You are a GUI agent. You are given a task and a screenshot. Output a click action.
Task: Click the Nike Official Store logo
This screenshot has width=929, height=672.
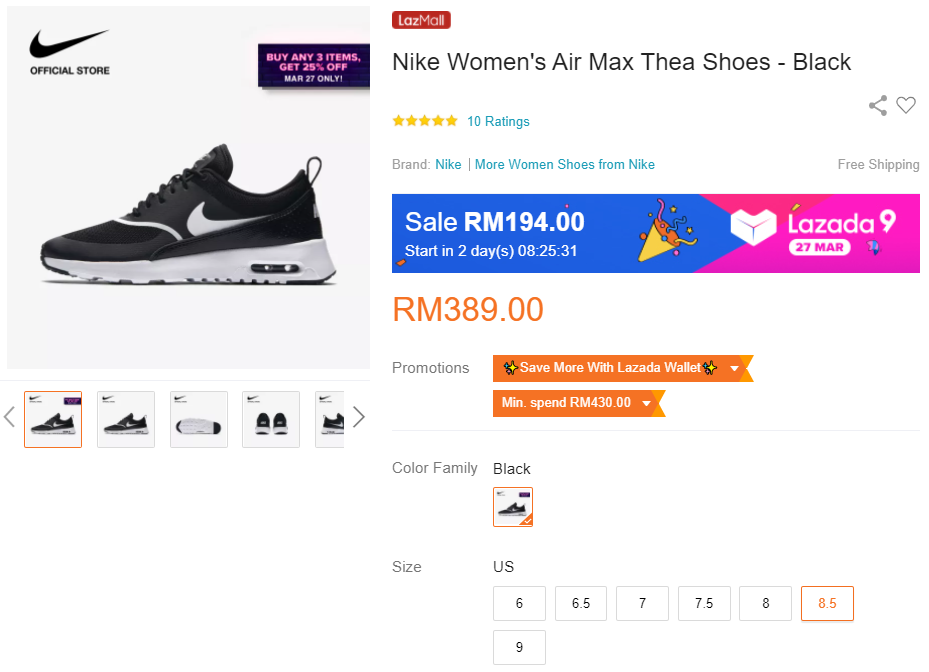coord(69,52)
